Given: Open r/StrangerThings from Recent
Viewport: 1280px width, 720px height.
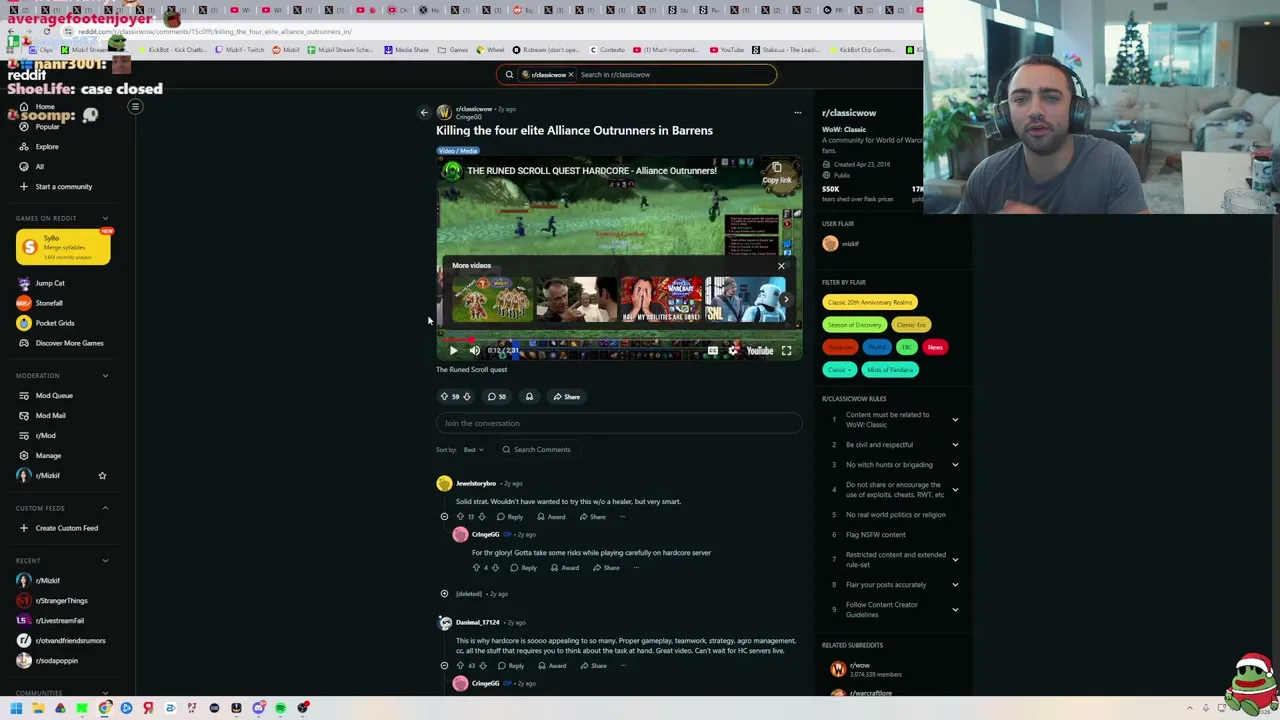Looking at the screenshot, I should pos(60,601).
